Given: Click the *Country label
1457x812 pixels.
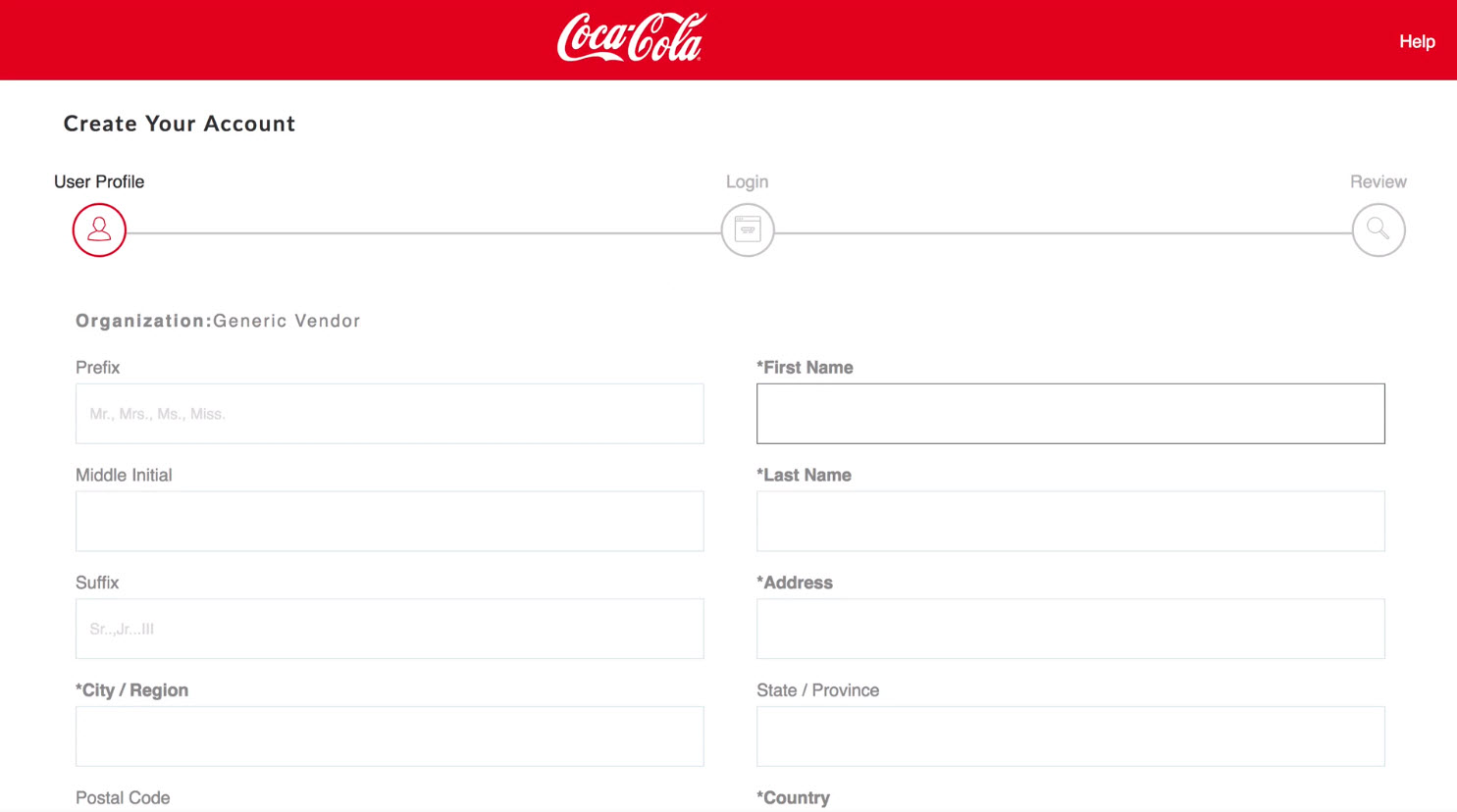Looking at the screenshot, I should click(793, 798).
